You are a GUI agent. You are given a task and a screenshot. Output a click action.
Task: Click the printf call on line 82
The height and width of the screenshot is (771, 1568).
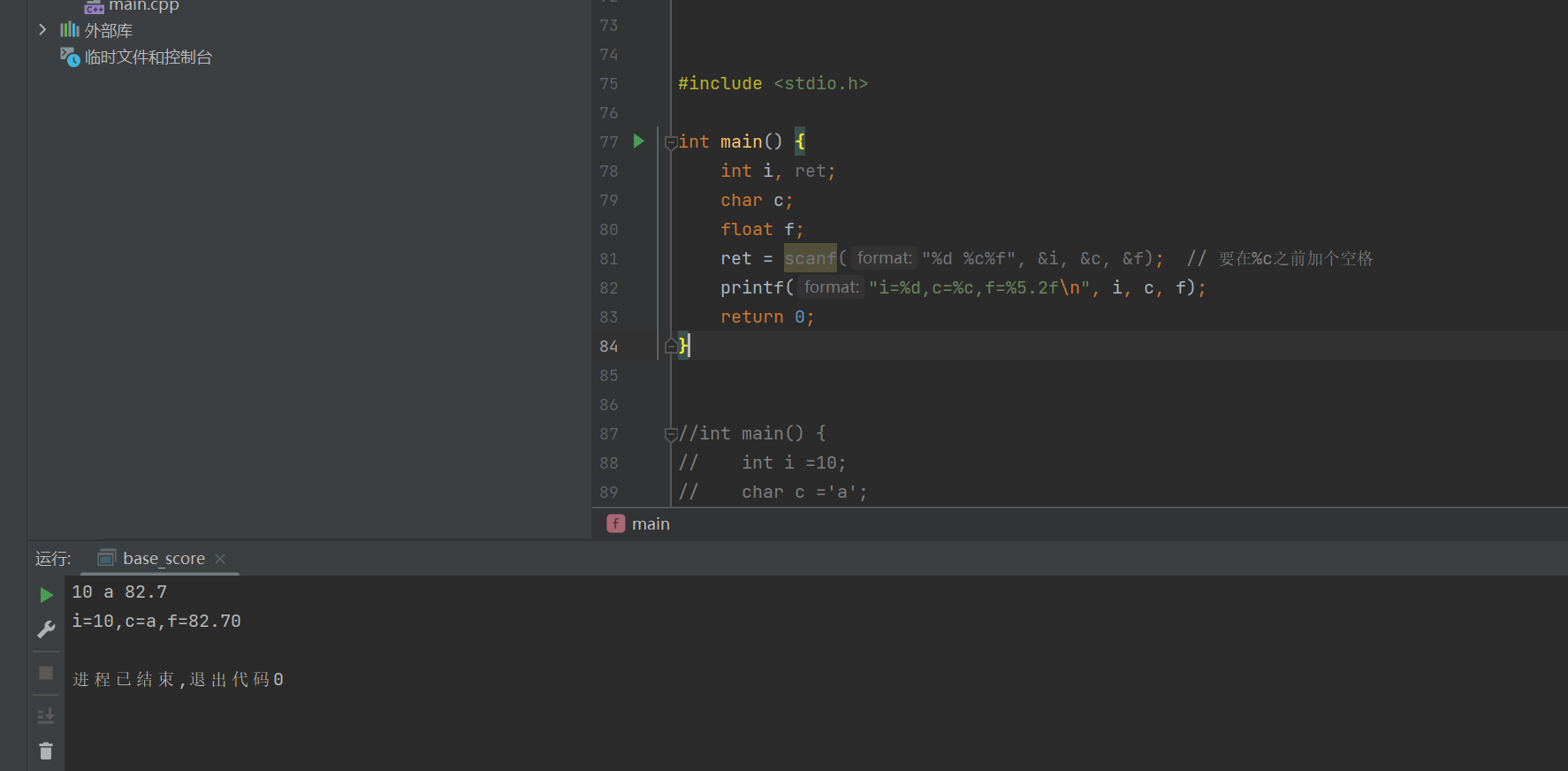751,287
